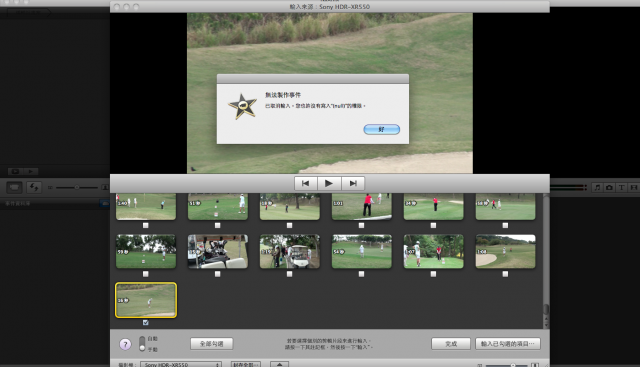This screenshot has width=640, height=367.
Task: Select the 1:01 red-shirt golfer thumbnail
Action: point(362,207)
